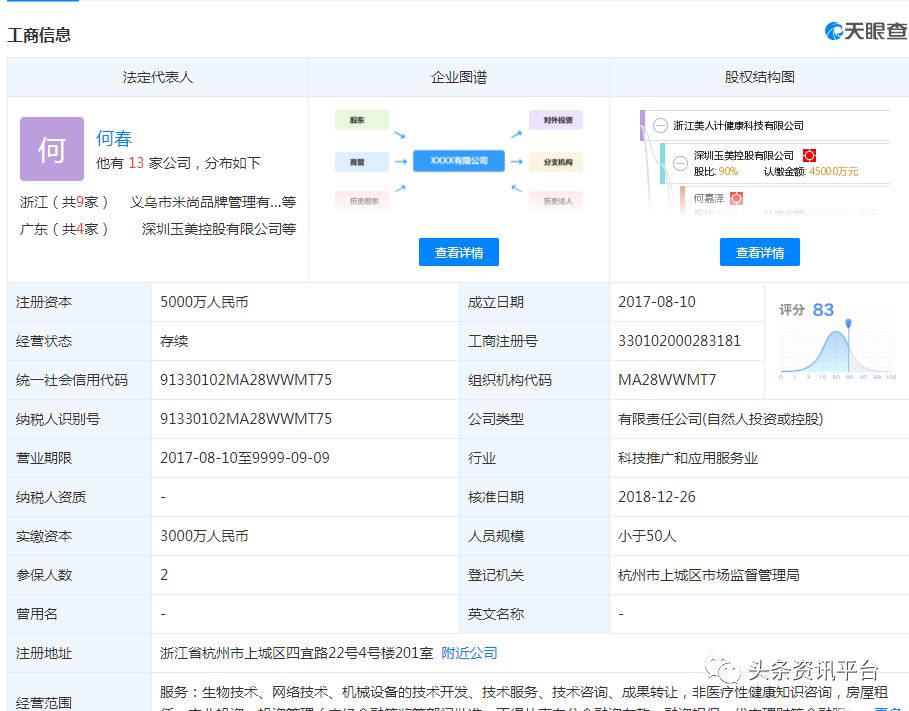Click the 存续 business status value

coord(174,341)
